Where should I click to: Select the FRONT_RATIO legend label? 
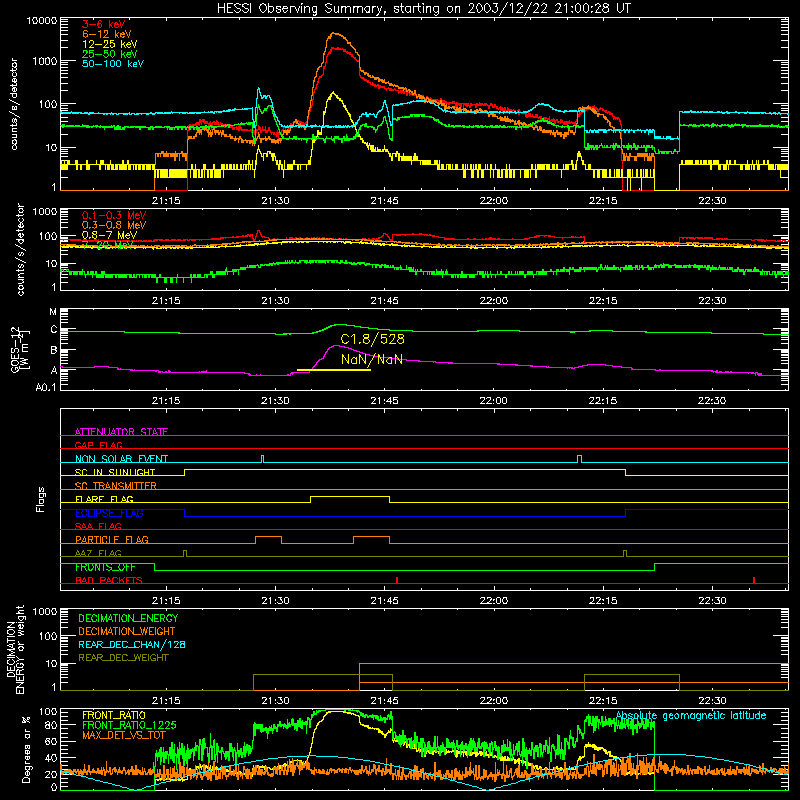coord(114,715)
